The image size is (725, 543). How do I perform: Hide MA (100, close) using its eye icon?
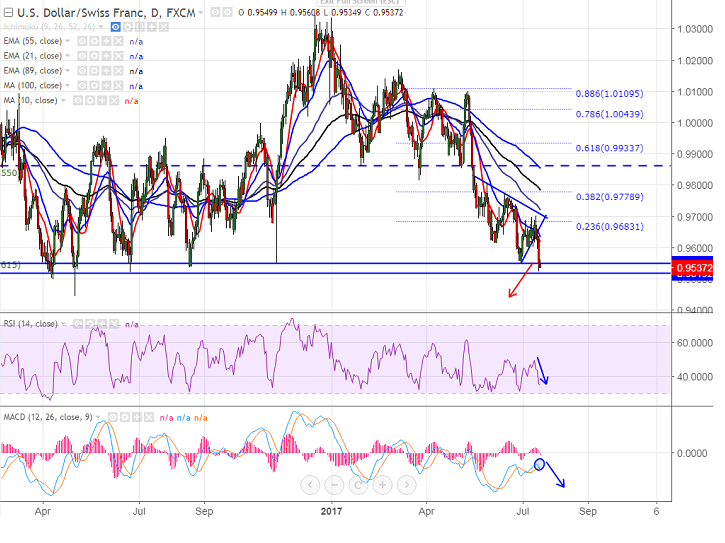[x=82, y=86]
